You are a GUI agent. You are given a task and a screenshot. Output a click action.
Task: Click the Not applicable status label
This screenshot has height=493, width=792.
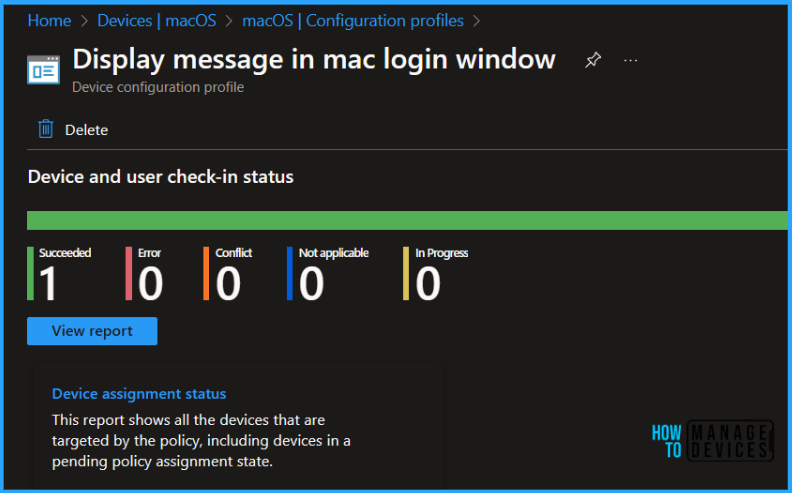click(333, 253)
